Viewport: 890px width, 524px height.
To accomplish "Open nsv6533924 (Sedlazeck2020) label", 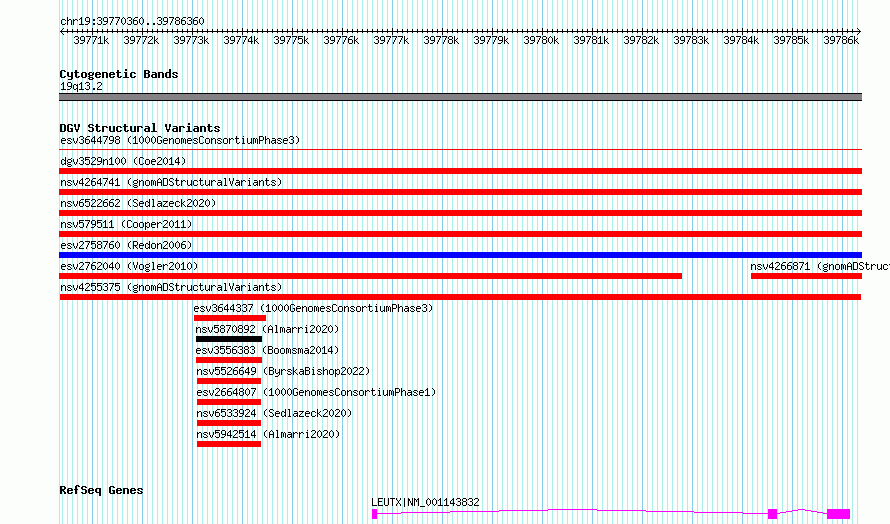I will (x=274, y=413).
